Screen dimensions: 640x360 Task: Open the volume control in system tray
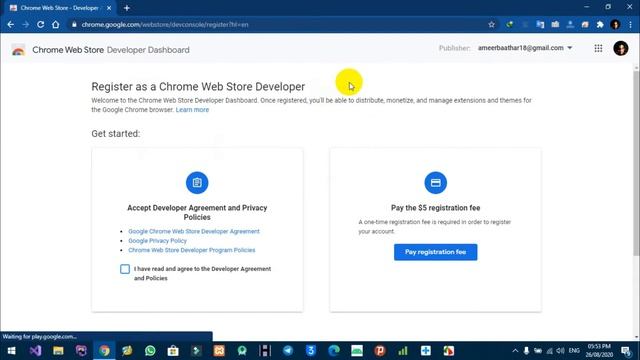pyautogui.click(x=560, y=351)
